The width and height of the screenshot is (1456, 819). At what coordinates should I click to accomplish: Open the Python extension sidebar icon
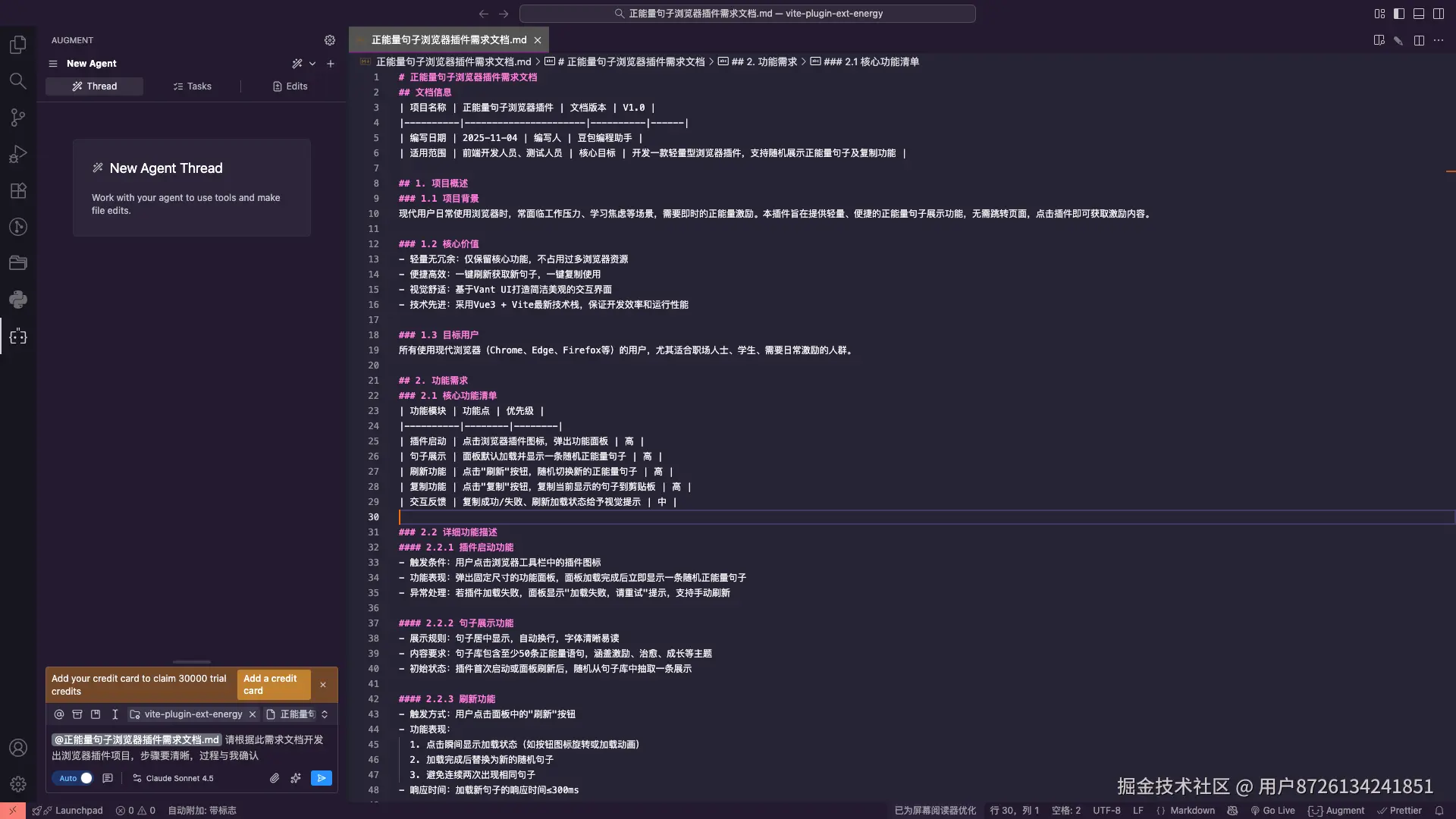[18, 300]
